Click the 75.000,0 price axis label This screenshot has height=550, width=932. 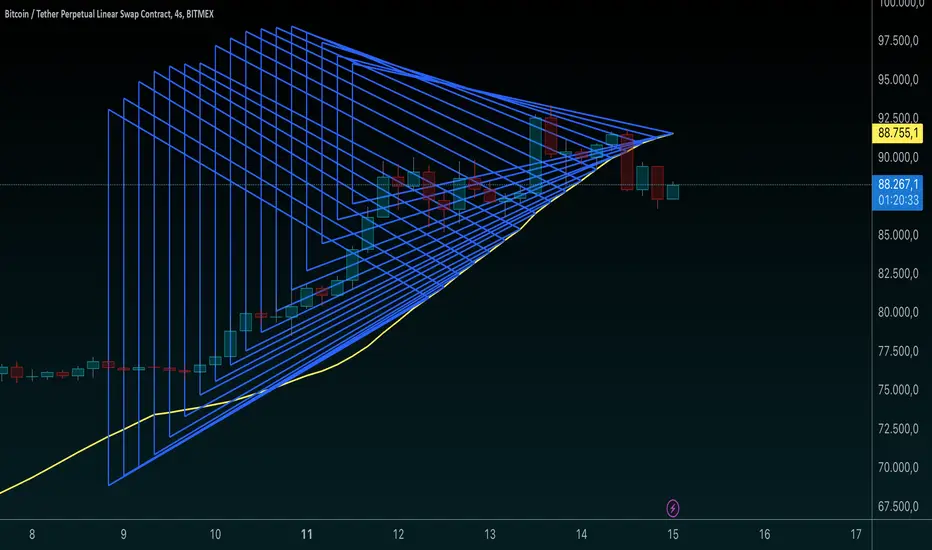click(898, 390)
